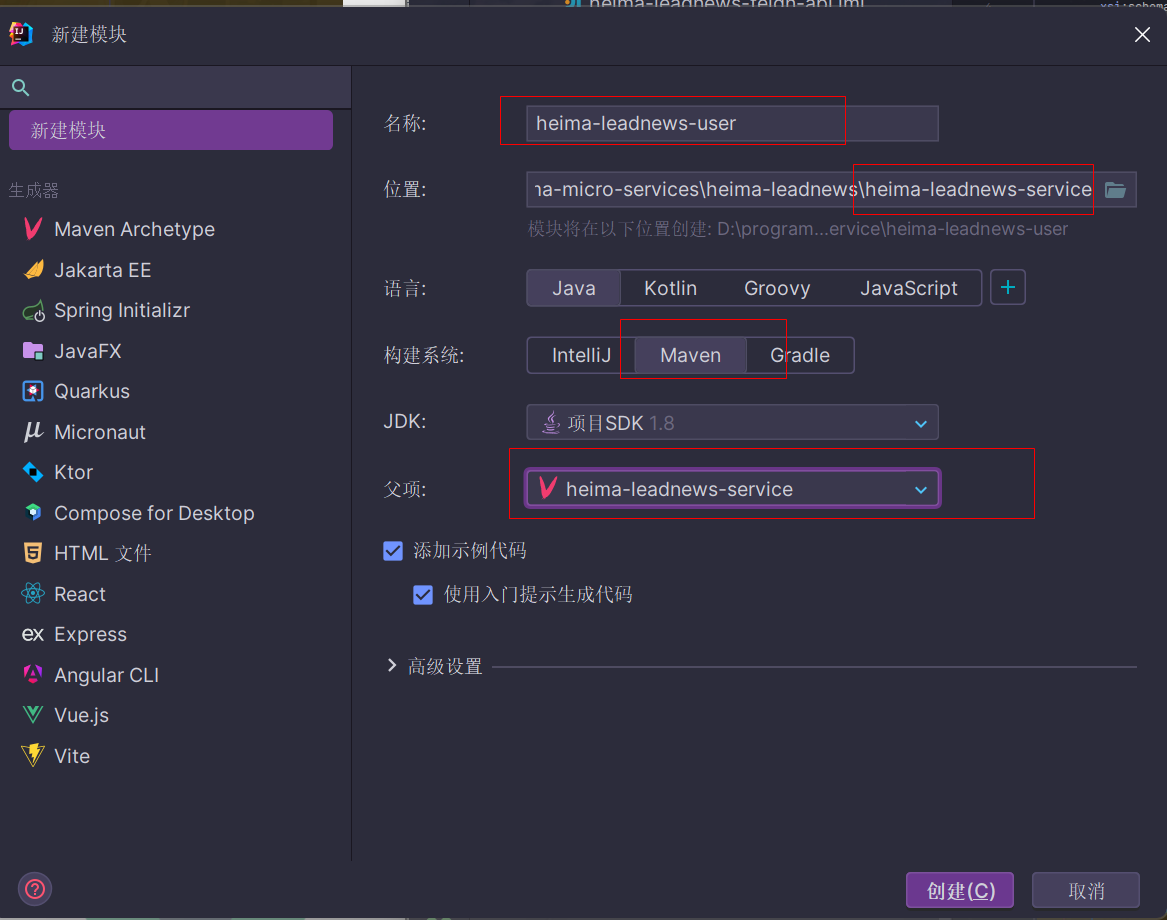Image resolution: width=1167 pixels, height=920 pixels.
Task: Toggle the 使用入门提示生成代码 checkbox
Action: pyautogui.click(x=423, y=595)
